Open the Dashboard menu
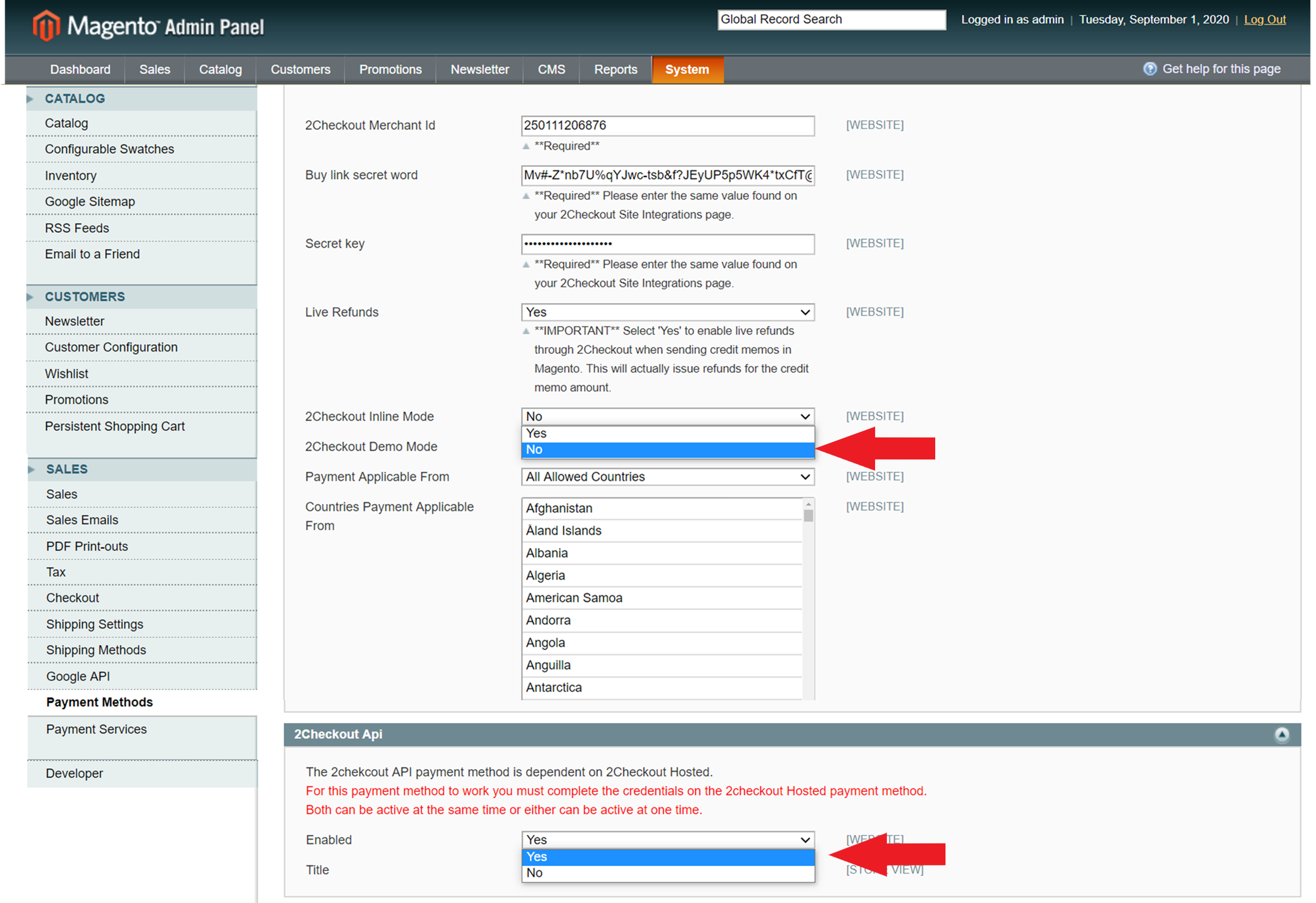The image size is (1316, 903). click(x=80, y=70)
